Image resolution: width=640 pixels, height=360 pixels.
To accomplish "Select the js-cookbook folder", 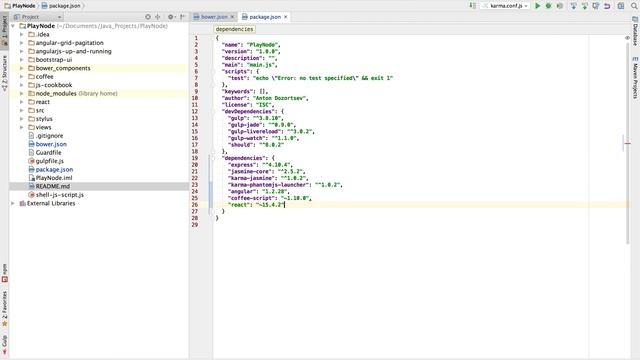I will point(53,85).
